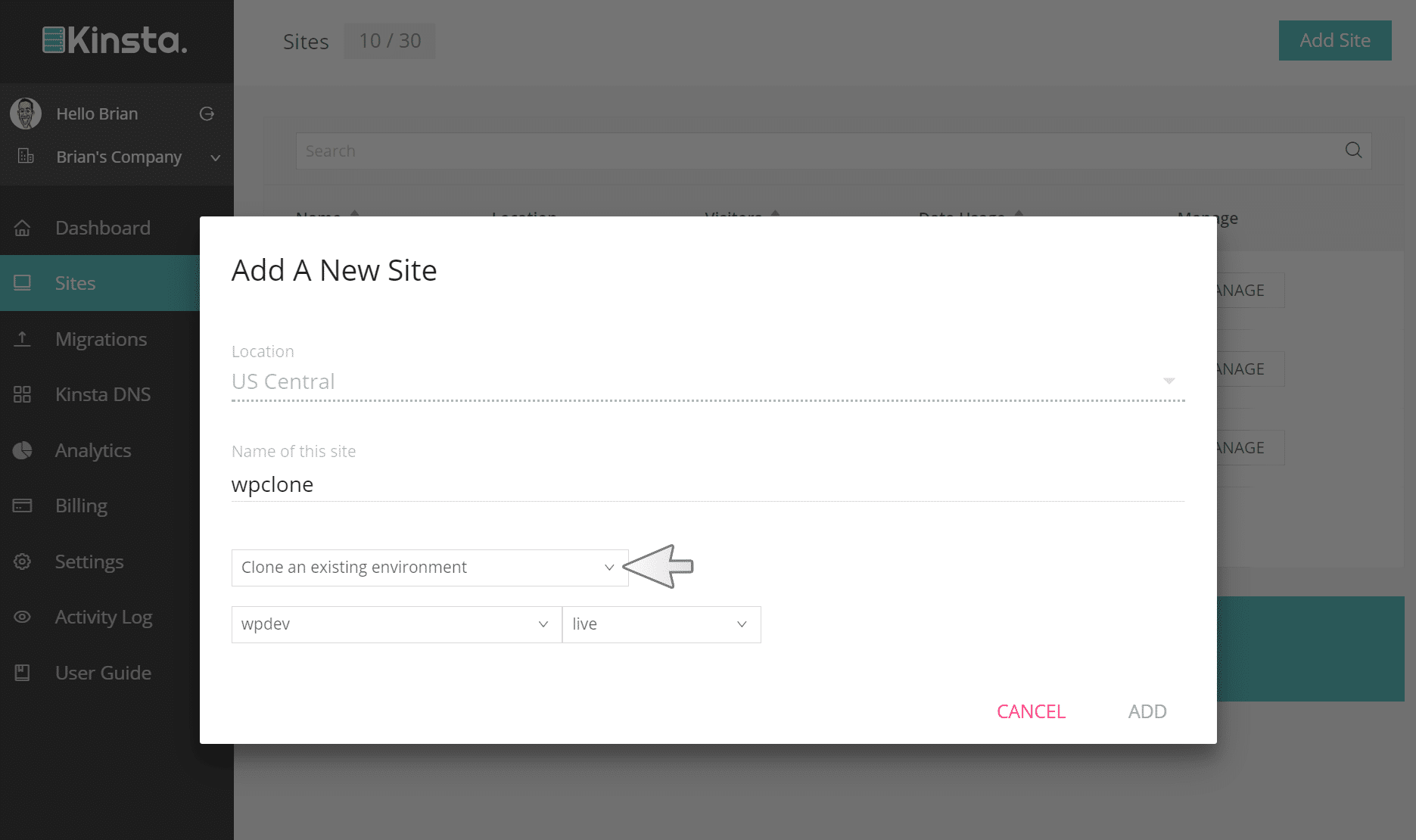The height and width of the screenshot is (840, 1416).
Task: Click the Kinsta logo
Action: coord(114,41)
